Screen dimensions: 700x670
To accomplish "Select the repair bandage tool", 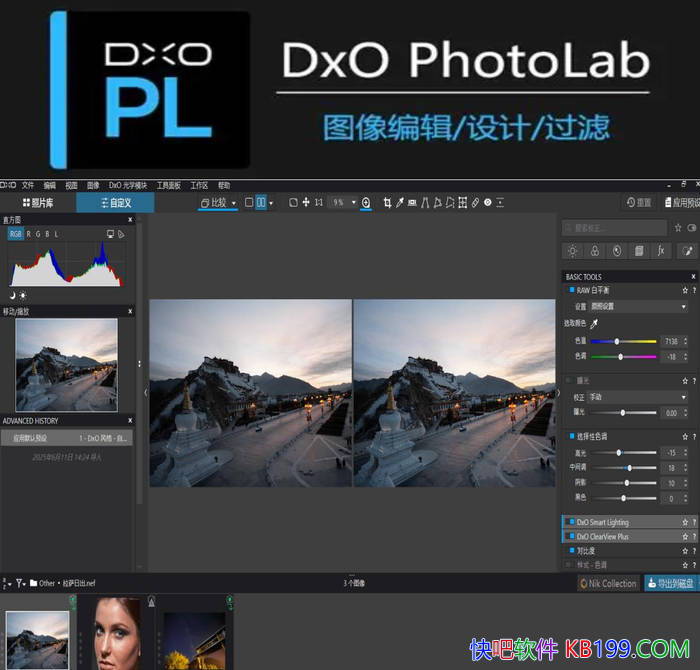I will tap(475, 203).
